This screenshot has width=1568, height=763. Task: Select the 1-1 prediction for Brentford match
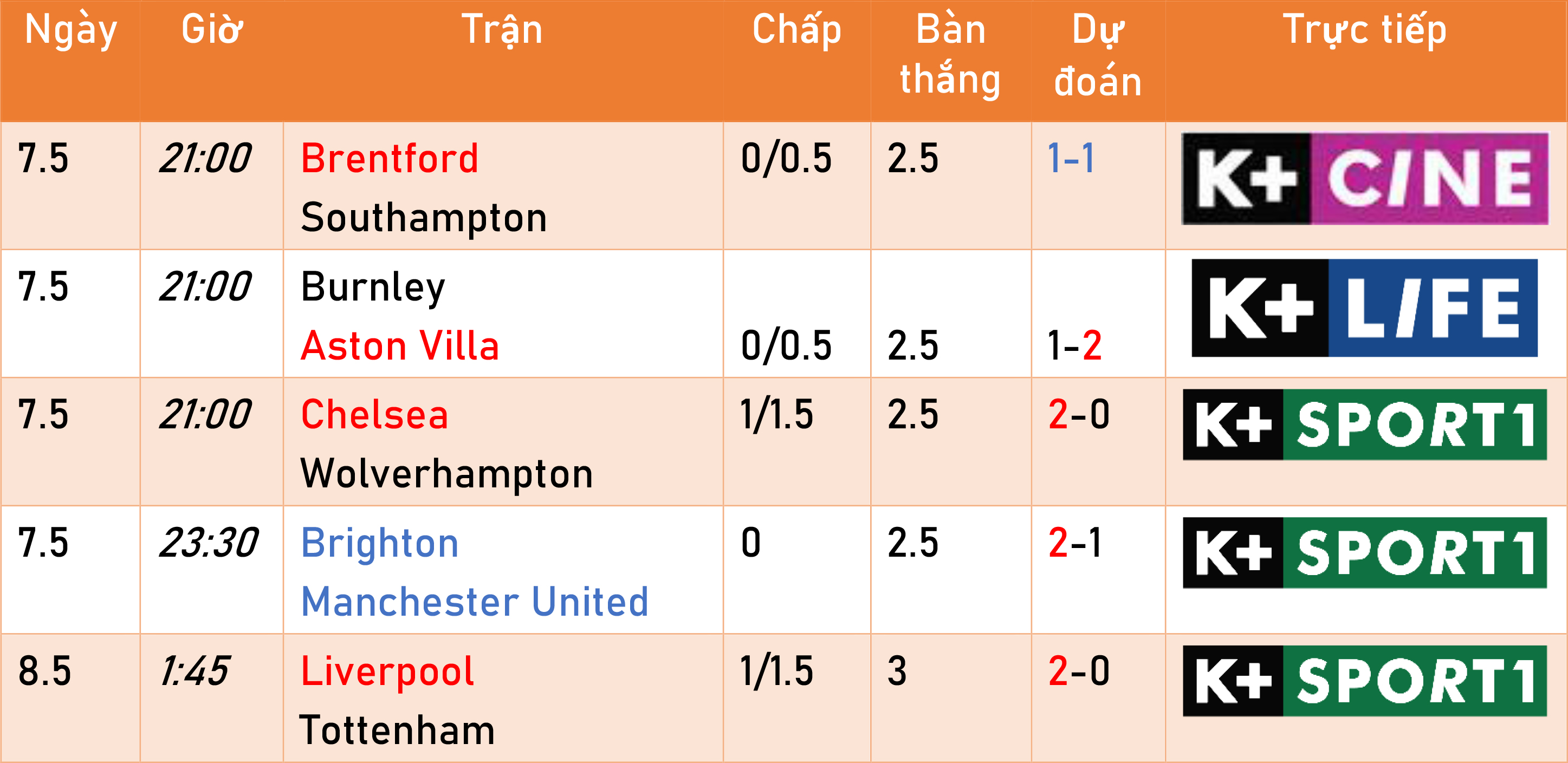(1071, 158)
